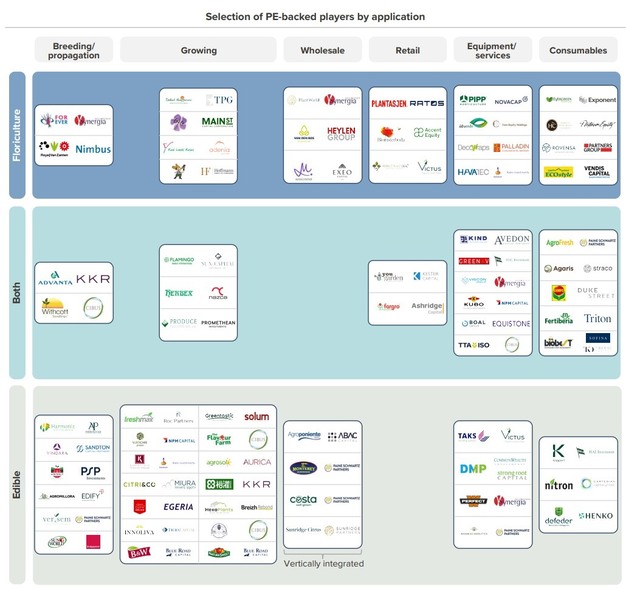626x589 pixels.
Task: Click the Henko logo
Action: (597, 515)
